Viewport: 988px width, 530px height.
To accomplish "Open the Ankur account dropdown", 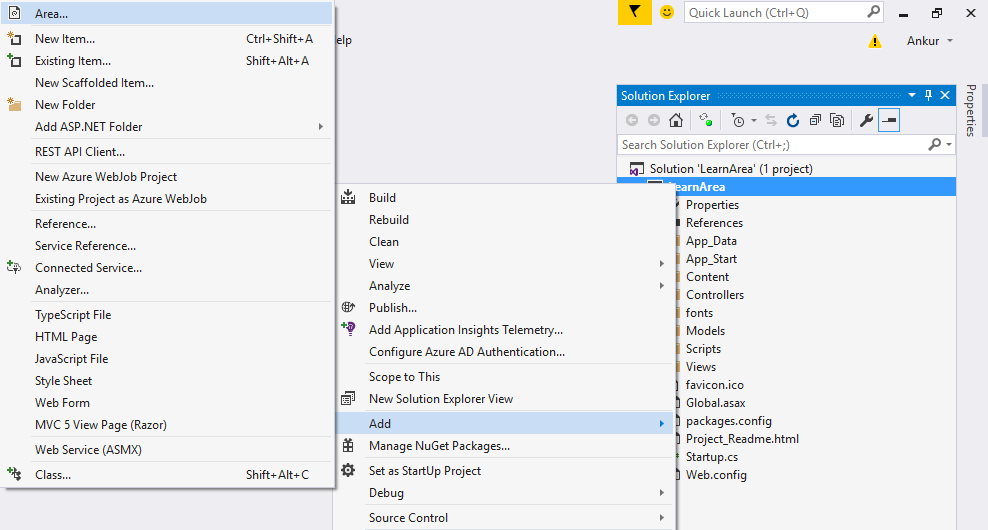I will pos(930,41).
